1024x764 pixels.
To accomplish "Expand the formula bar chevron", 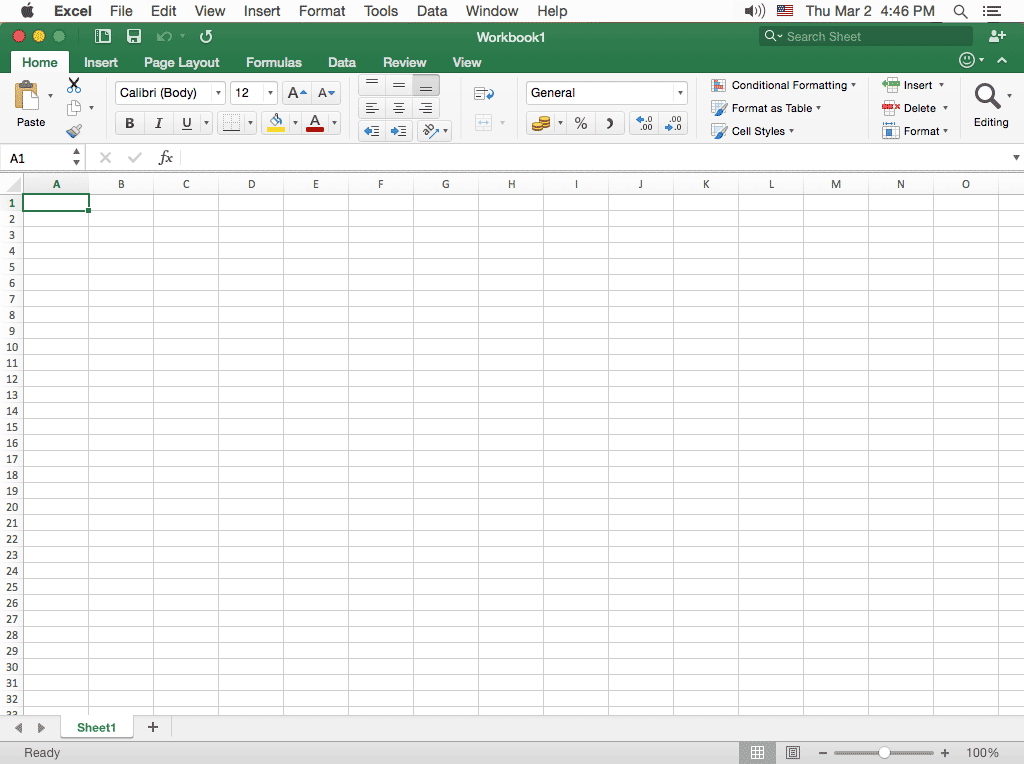I will coord(1016,157).
